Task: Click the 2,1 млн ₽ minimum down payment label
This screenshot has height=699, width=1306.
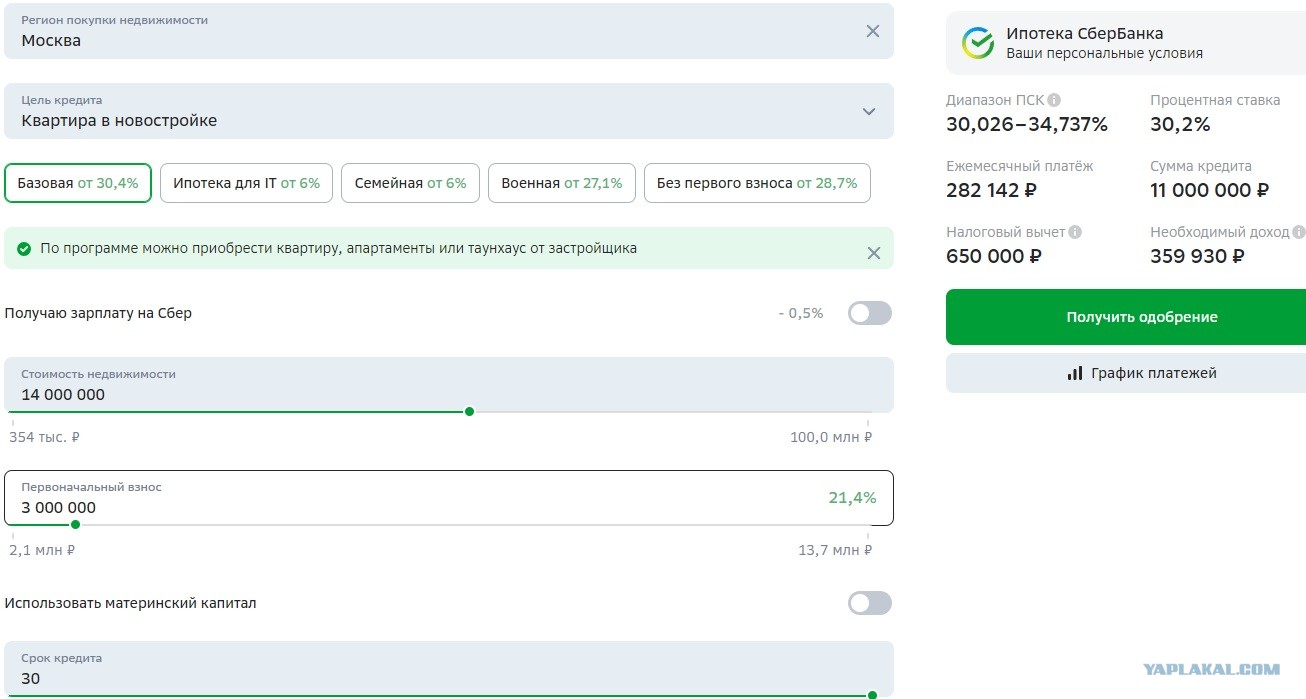Action: click(42, 550)
